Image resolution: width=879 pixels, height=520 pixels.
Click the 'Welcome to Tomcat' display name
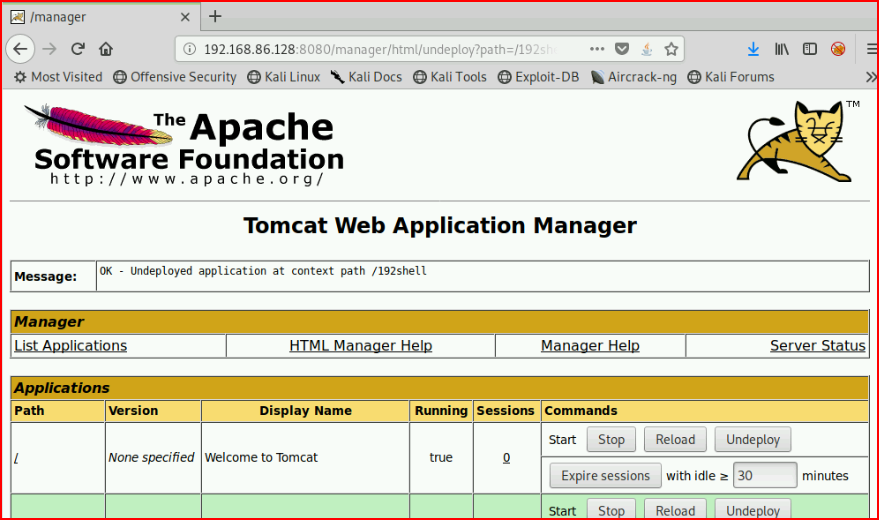coord(261,458)
